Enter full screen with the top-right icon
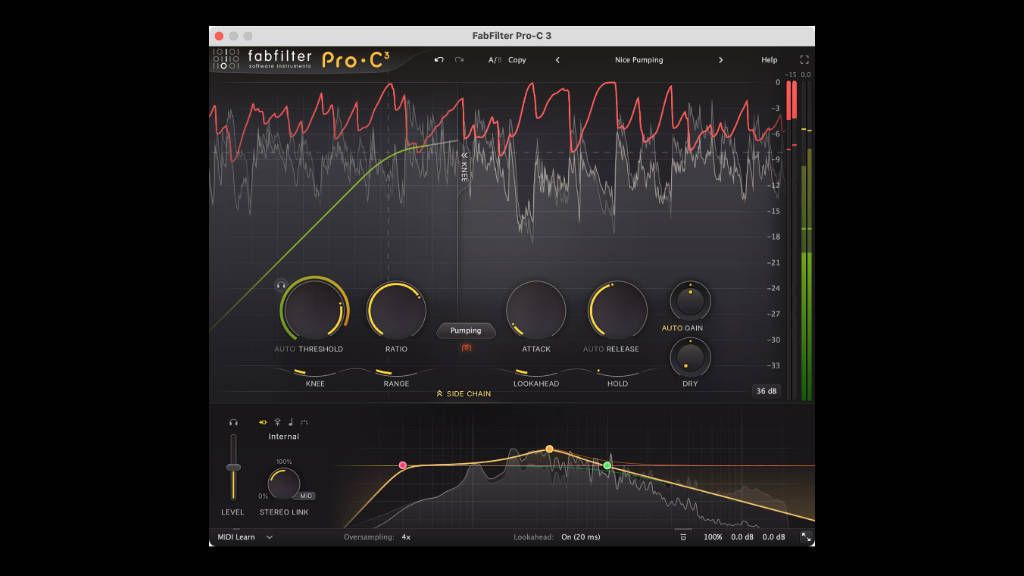Screen dimensions: 1024x576 tap(804, 60)
